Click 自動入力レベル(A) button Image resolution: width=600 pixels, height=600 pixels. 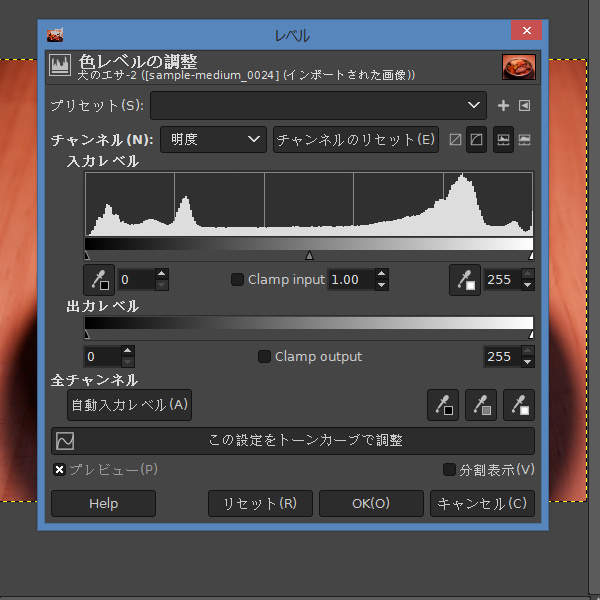tap(129, 405)
